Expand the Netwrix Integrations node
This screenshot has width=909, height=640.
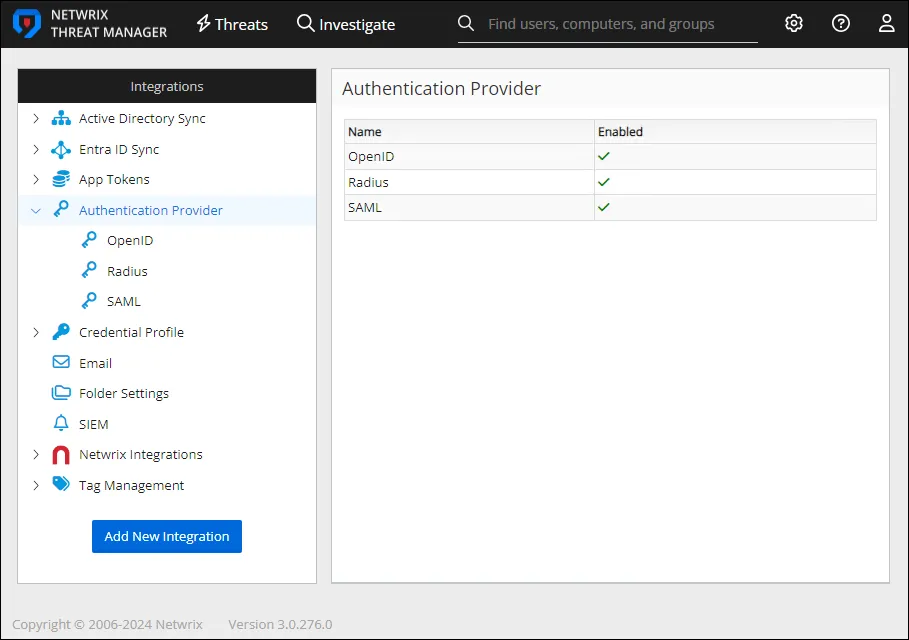[x=36, y=454]
